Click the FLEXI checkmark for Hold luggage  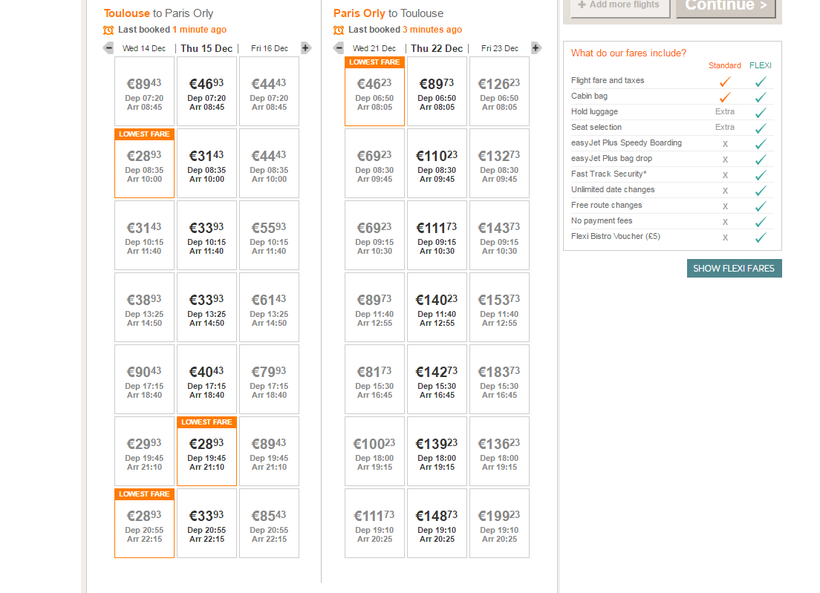tap(760, 112)
